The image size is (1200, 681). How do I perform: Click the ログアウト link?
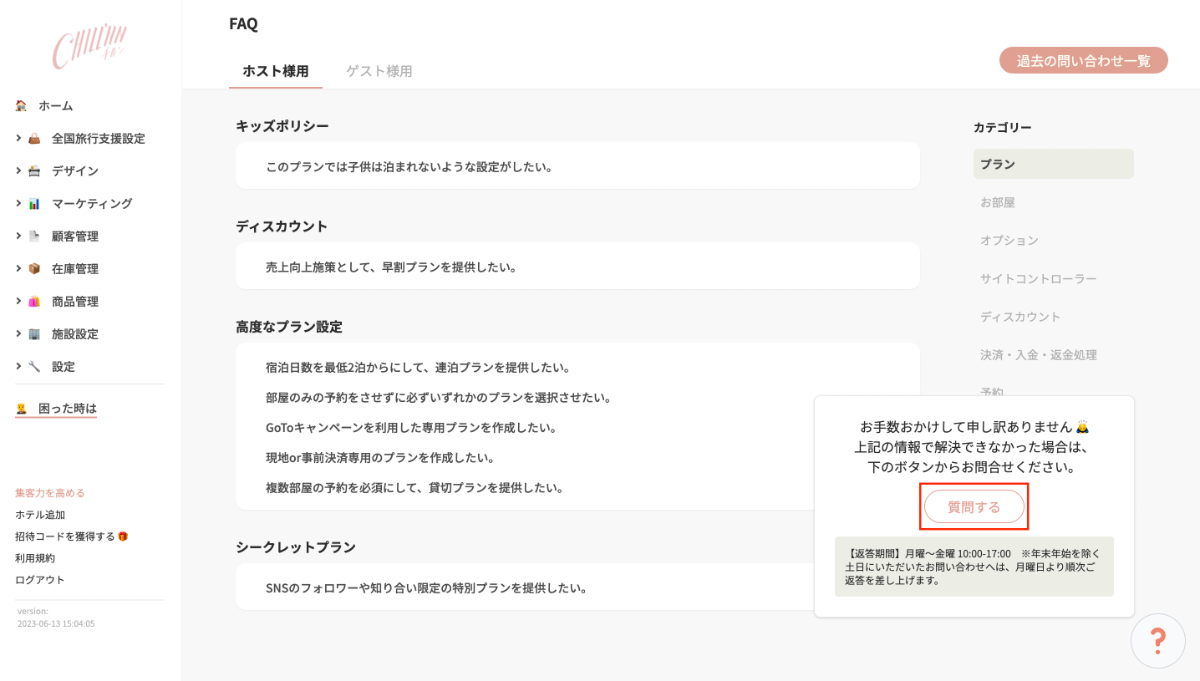40,580
